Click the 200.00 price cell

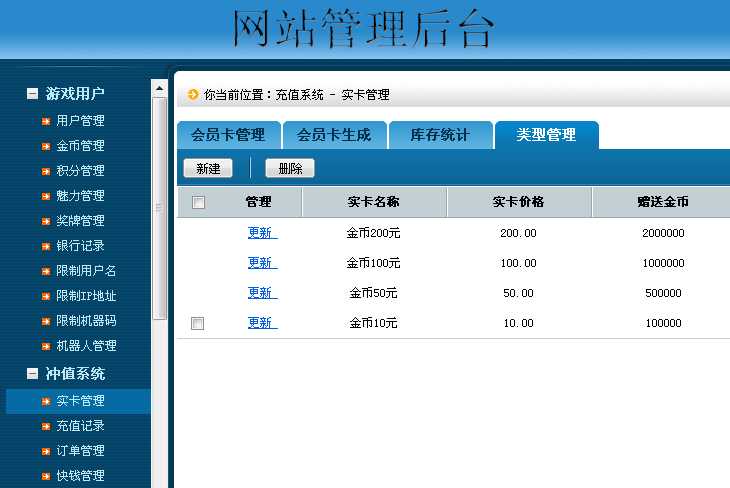(518, 233)
